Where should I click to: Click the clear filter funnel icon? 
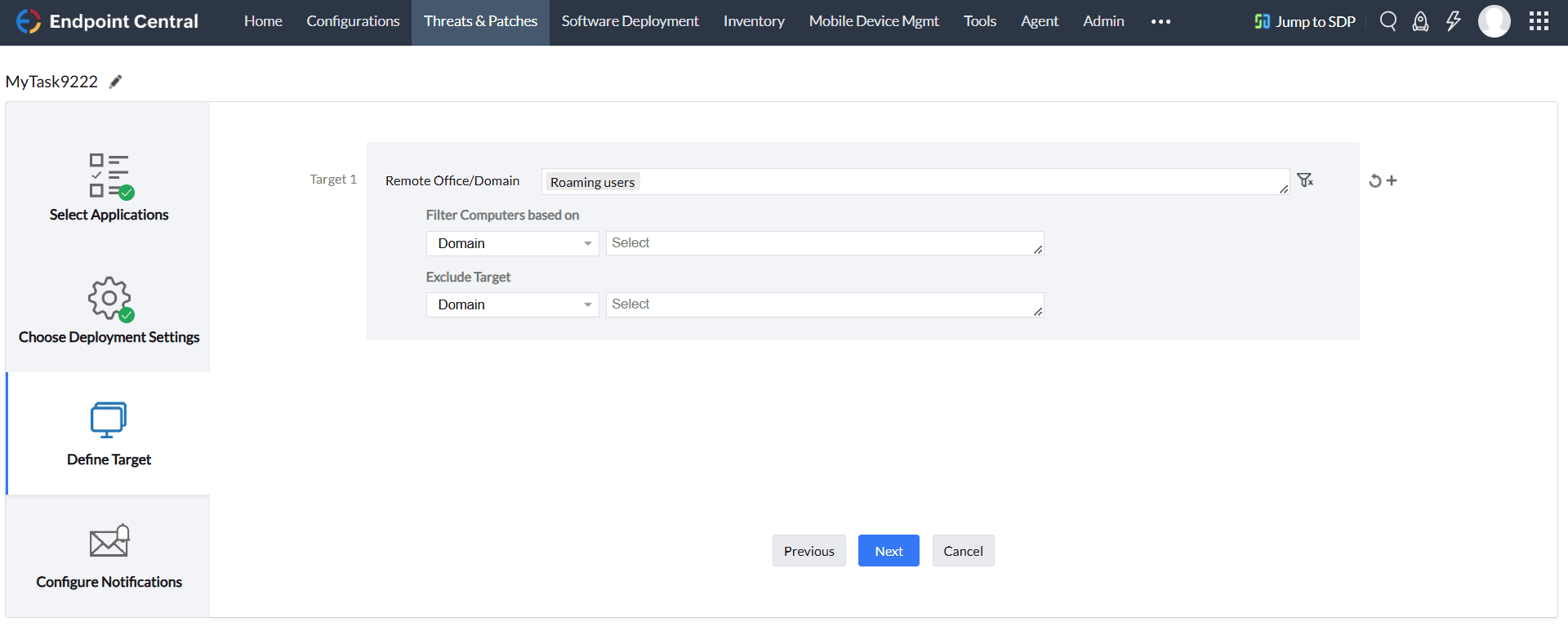(x=1305, y=180)
